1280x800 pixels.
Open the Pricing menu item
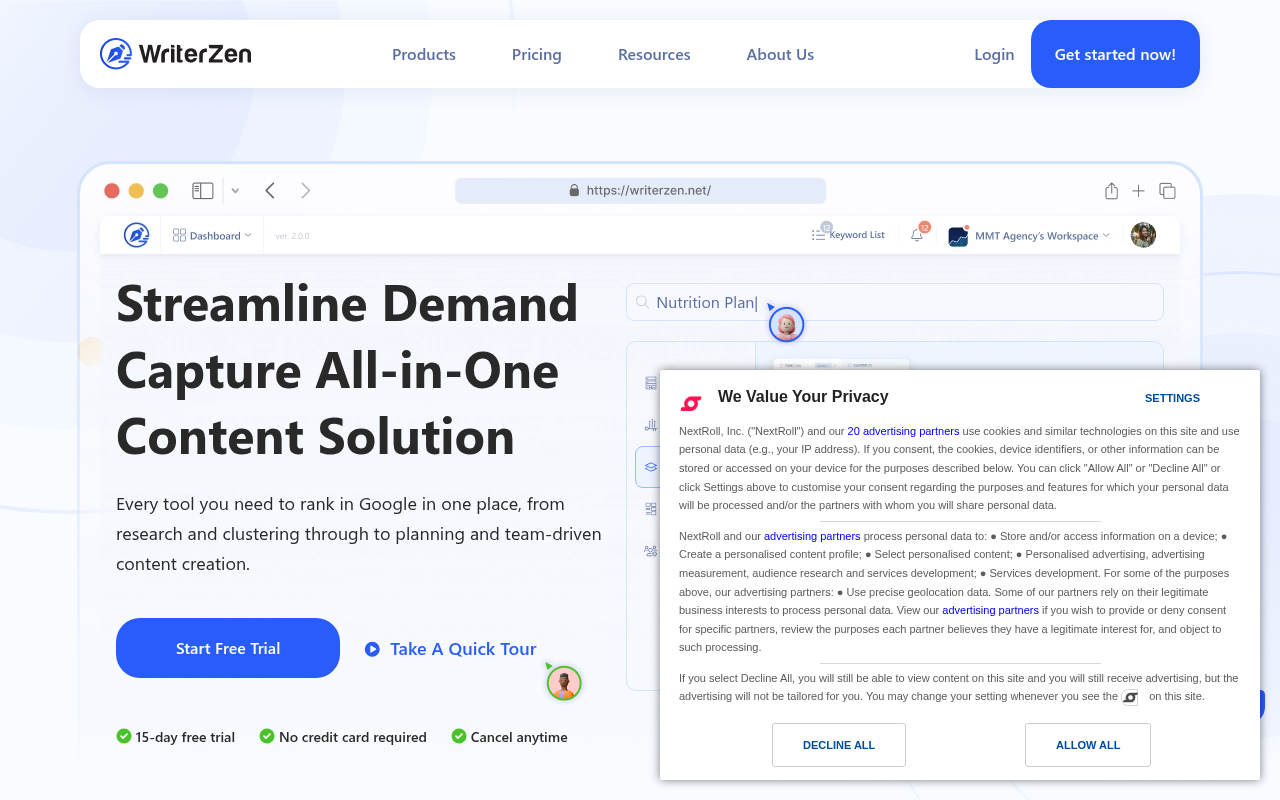click(x=536, y=54)
